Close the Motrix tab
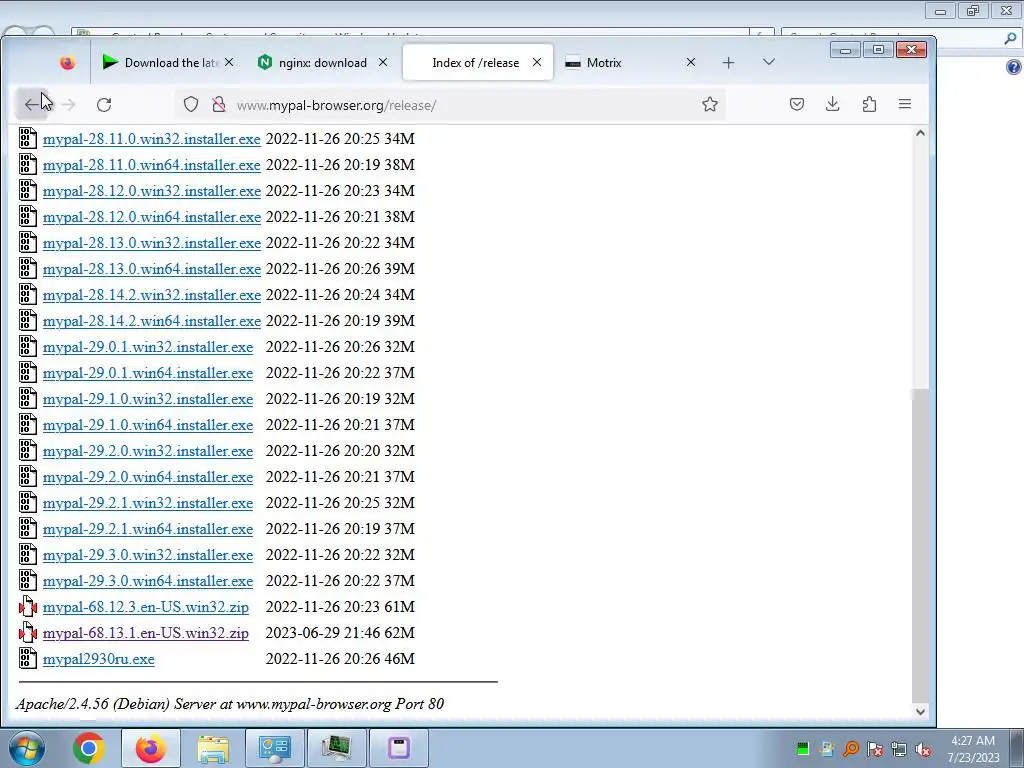Screen dimensions: 1024x768 (691, 63)
